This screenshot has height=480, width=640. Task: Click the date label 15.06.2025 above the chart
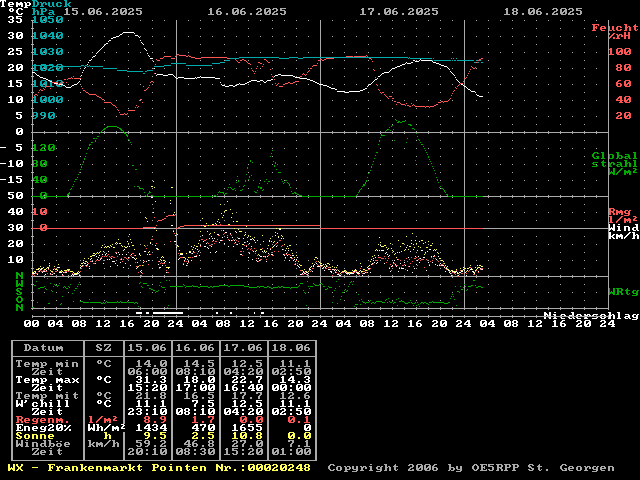pos(103,11)
